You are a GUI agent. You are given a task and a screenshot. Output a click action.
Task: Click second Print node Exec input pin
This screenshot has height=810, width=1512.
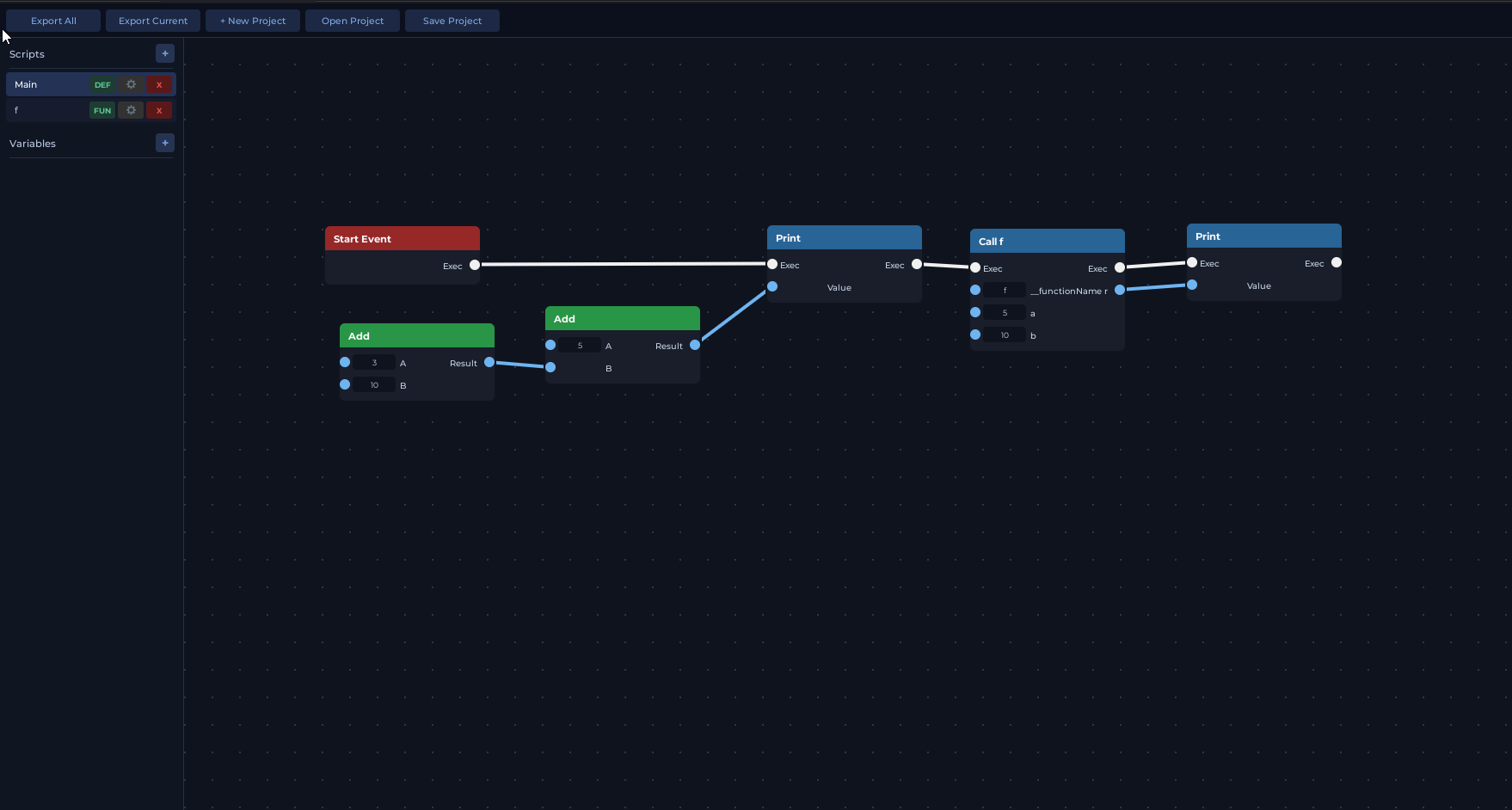pyautogui.click(x=1192, y=262)
